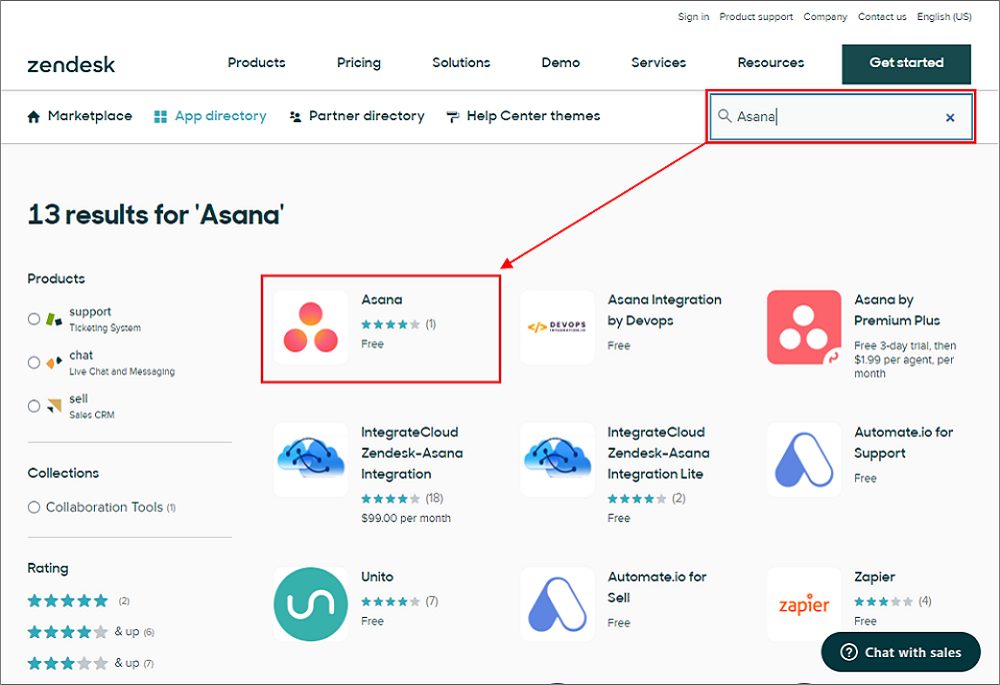Open the Contact us link
The height and width of the screenshot is (685, 1000).
pyautogui.click(x=882, y=17)
